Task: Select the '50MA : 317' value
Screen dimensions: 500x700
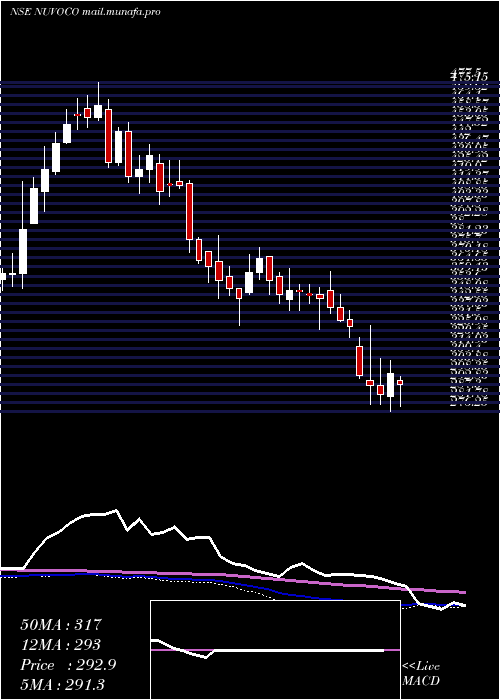Action: click(x=61, y=625)
